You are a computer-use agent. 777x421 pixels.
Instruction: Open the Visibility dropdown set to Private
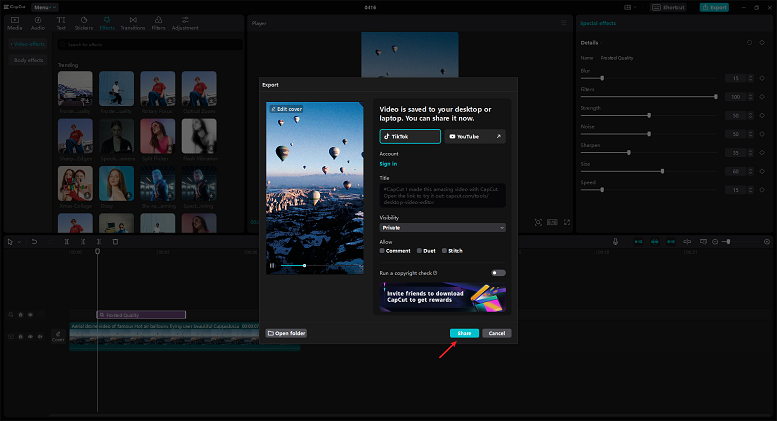coord(442,228)
